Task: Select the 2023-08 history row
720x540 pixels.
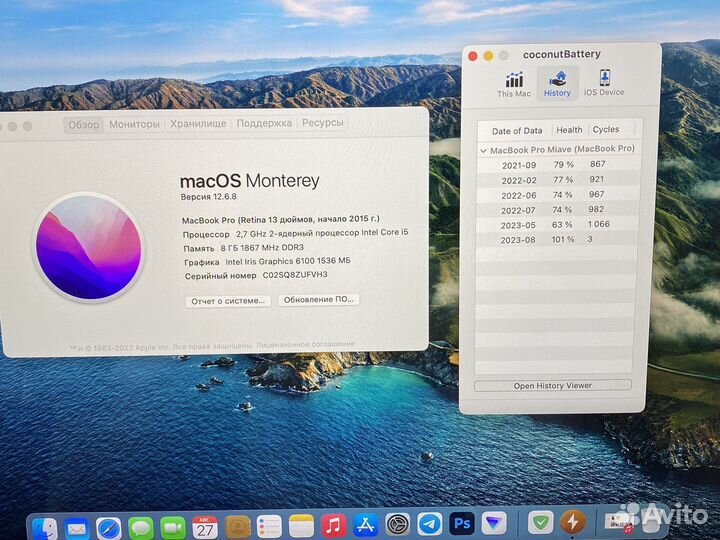Action: coord(557,240)
